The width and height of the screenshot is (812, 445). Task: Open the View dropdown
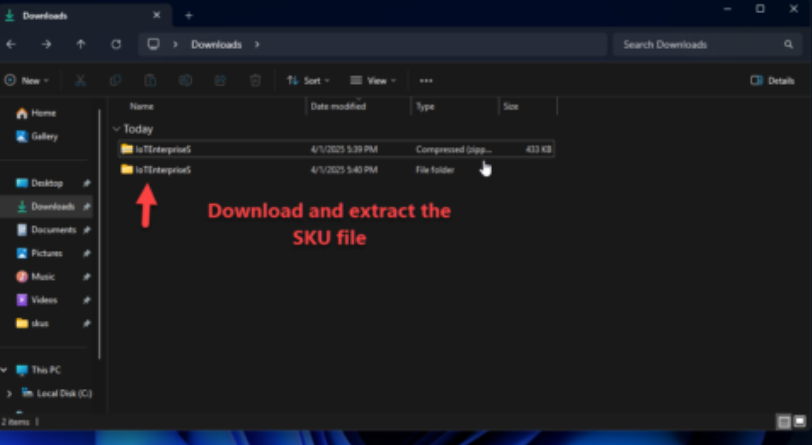[372, 80]
